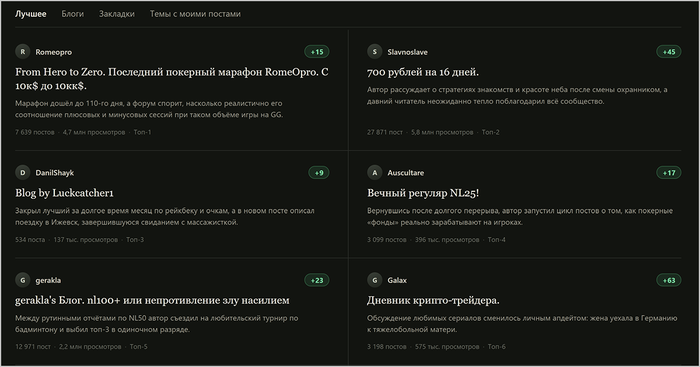The image size is (700, 367).
Task: Click the 396 тыс. просмотров stat
Action: 447,240
